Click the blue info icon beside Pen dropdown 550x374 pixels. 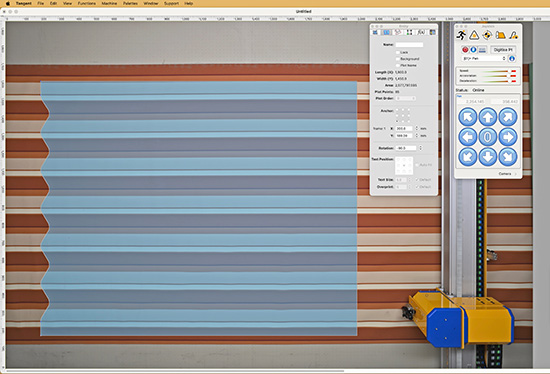(512, 59)
